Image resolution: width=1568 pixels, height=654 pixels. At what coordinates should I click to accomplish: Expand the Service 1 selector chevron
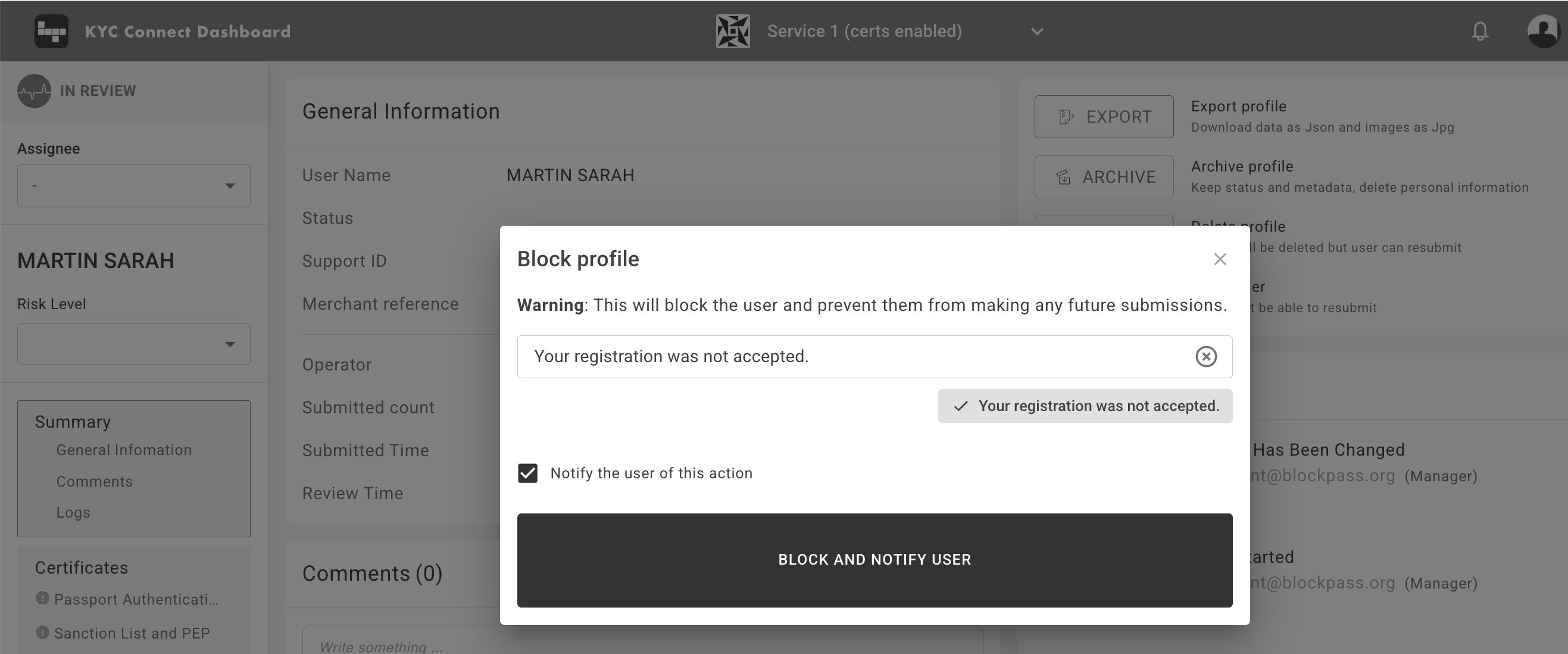tap(1036, 32)
